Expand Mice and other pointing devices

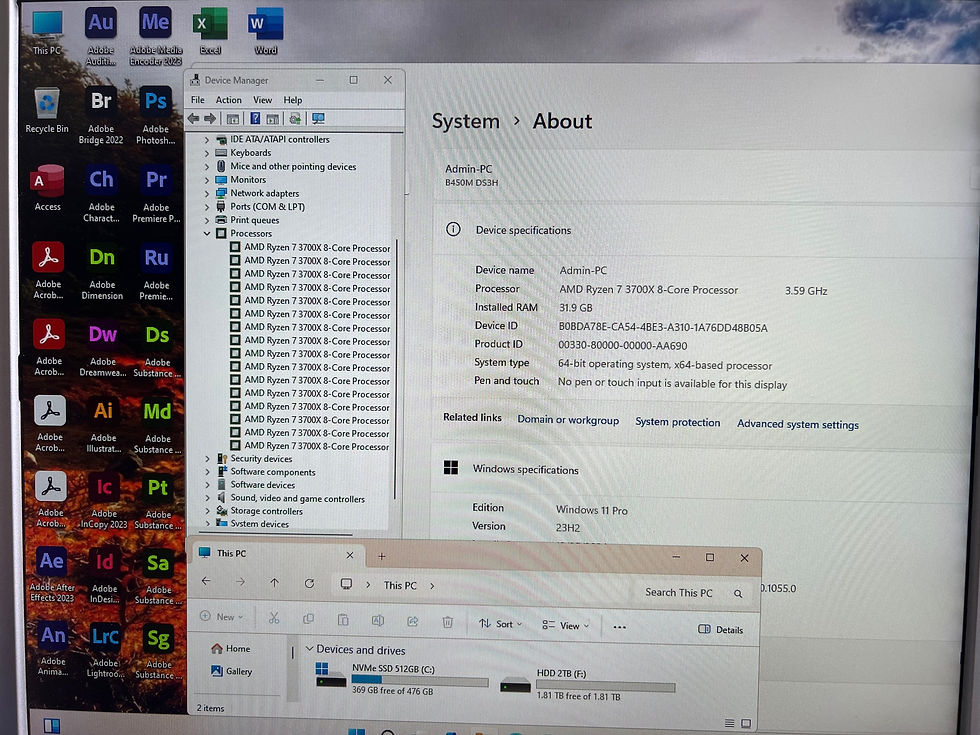(207, 166)
